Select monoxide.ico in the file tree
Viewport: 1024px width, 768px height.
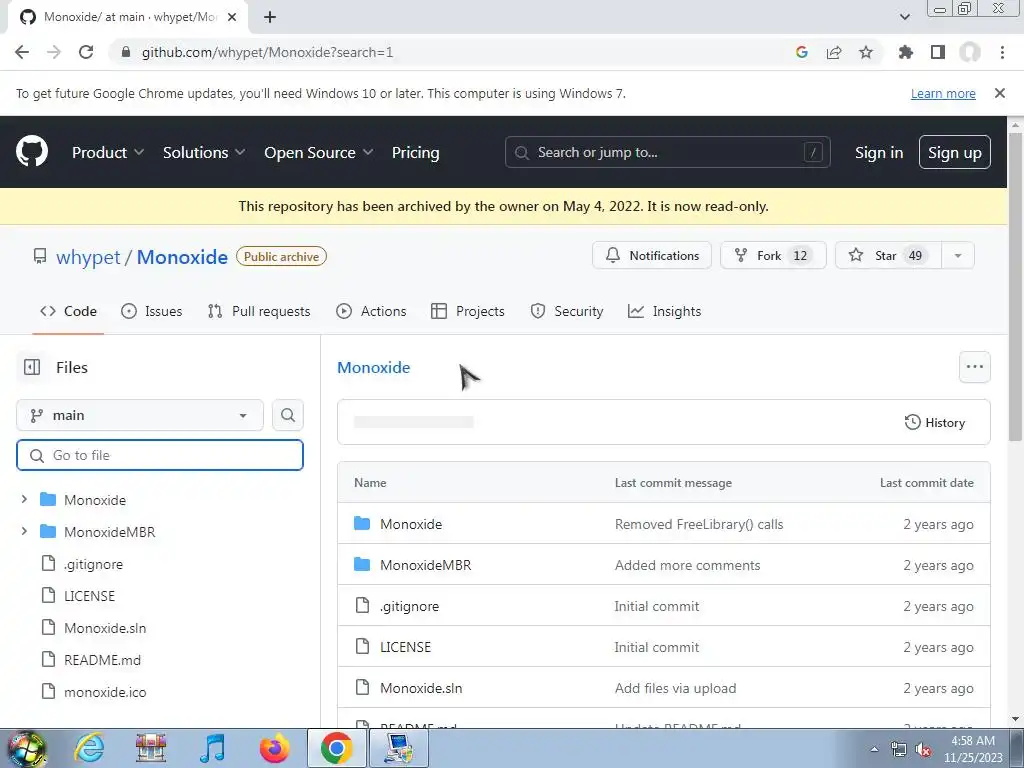[105, 692]
